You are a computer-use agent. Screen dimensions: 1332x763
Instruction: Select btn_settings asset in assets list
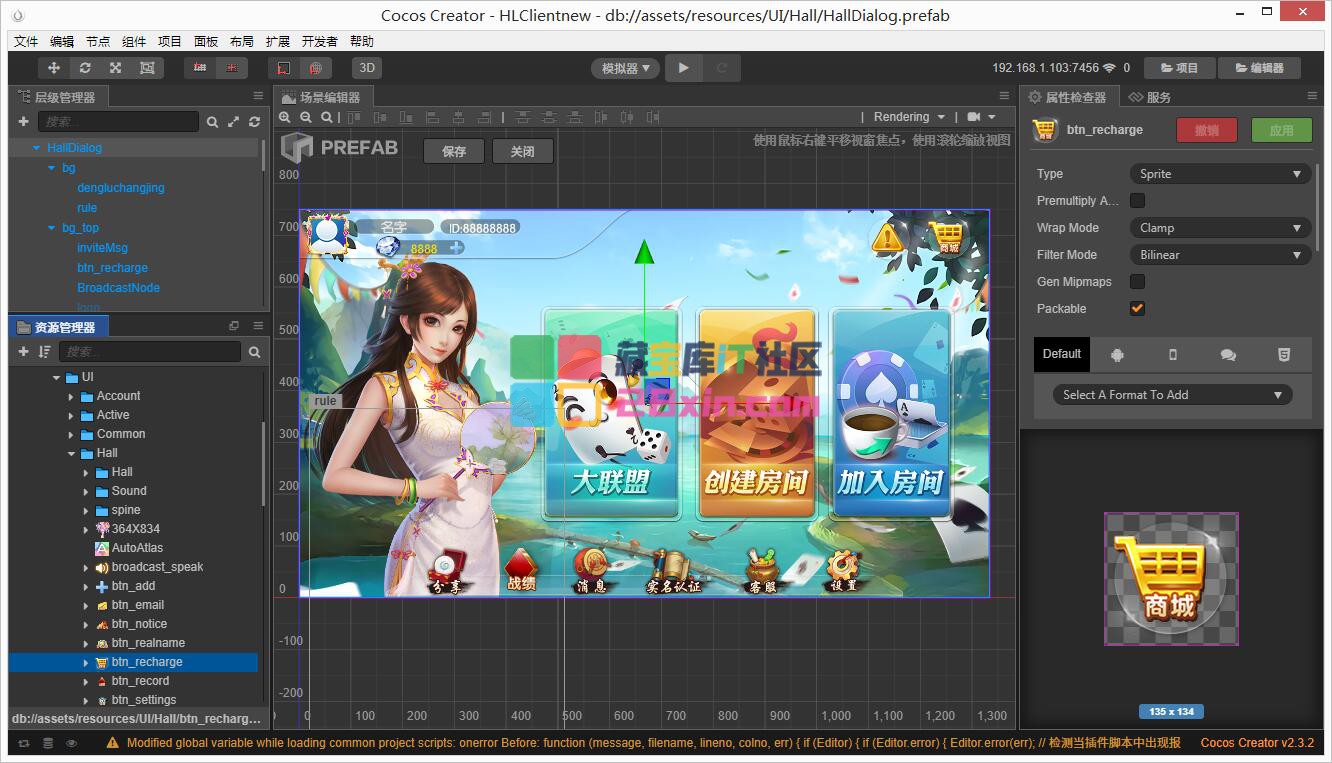pyautogui.click(x=143, y=700)
